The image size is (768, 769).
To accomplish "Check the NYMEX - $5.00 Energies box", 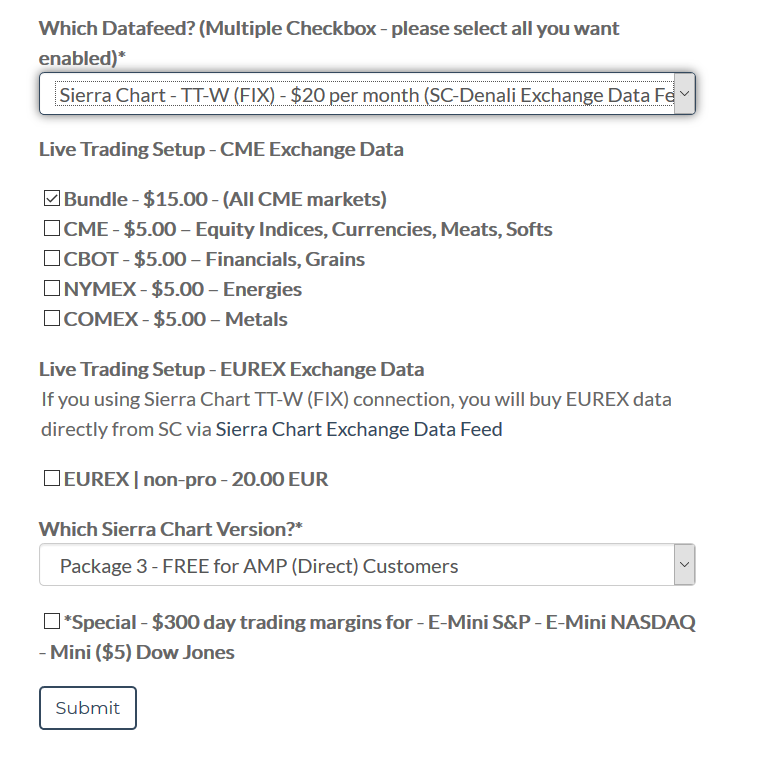I will 52,289.
